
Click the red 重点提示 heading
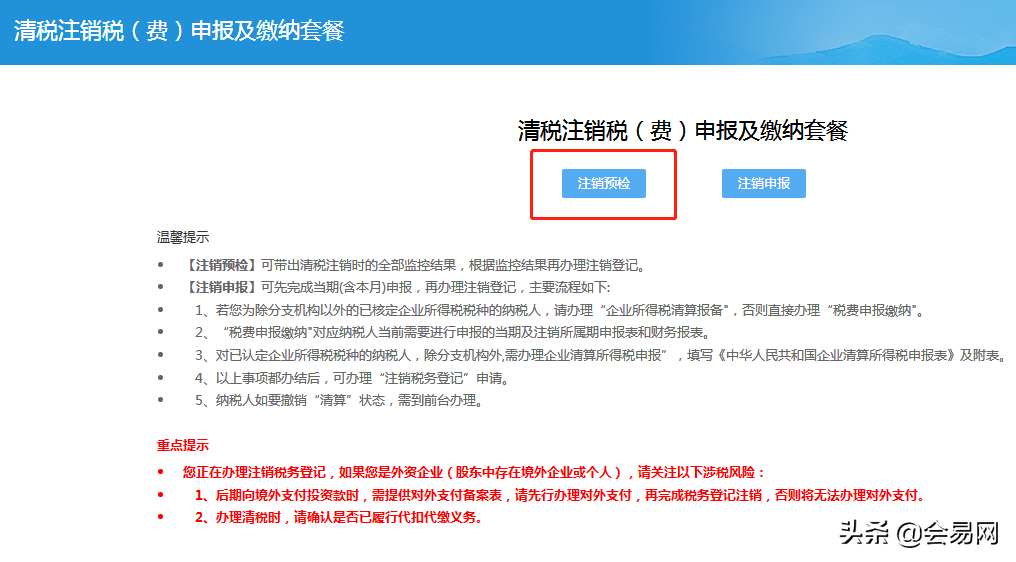183,445
